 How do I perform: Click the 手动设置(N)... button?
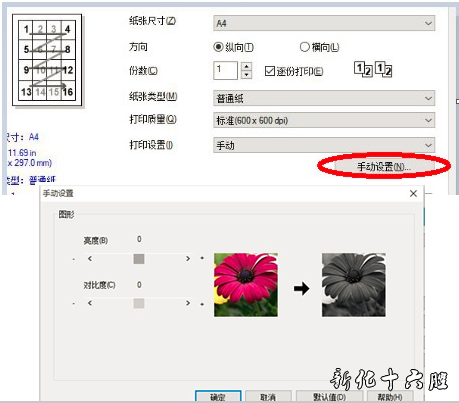[x=384, y=166]
